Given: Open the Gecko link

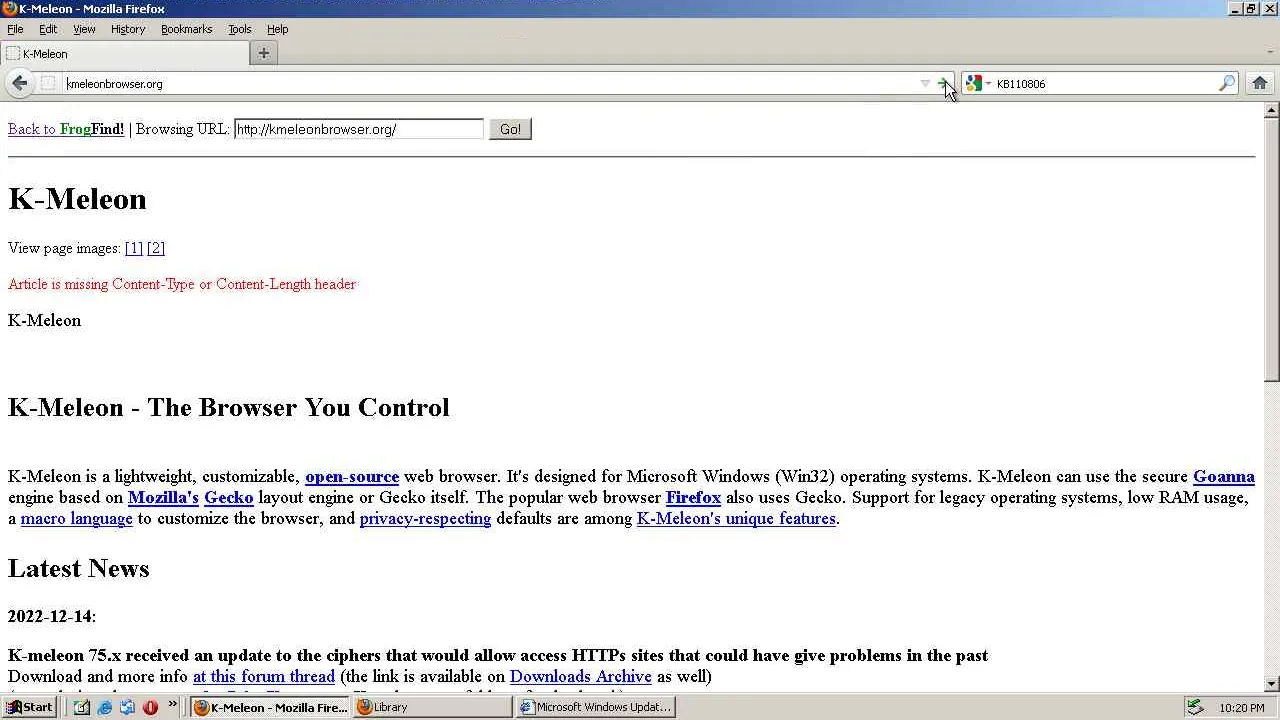Looking at the screenshot, I should pos(229,498).
